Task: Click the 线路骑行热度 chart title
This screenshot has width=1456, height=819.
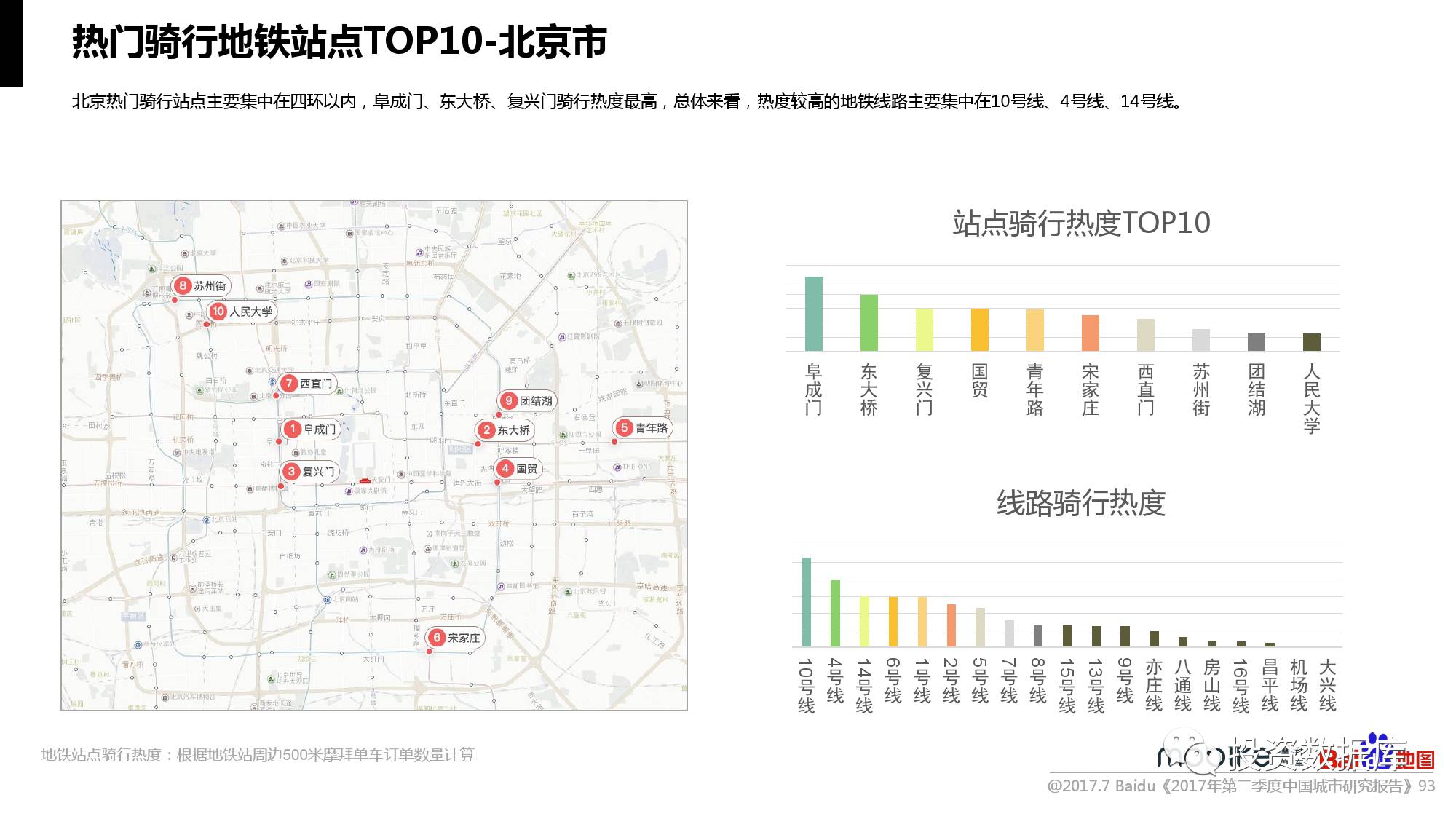Action: point(1080,503)
